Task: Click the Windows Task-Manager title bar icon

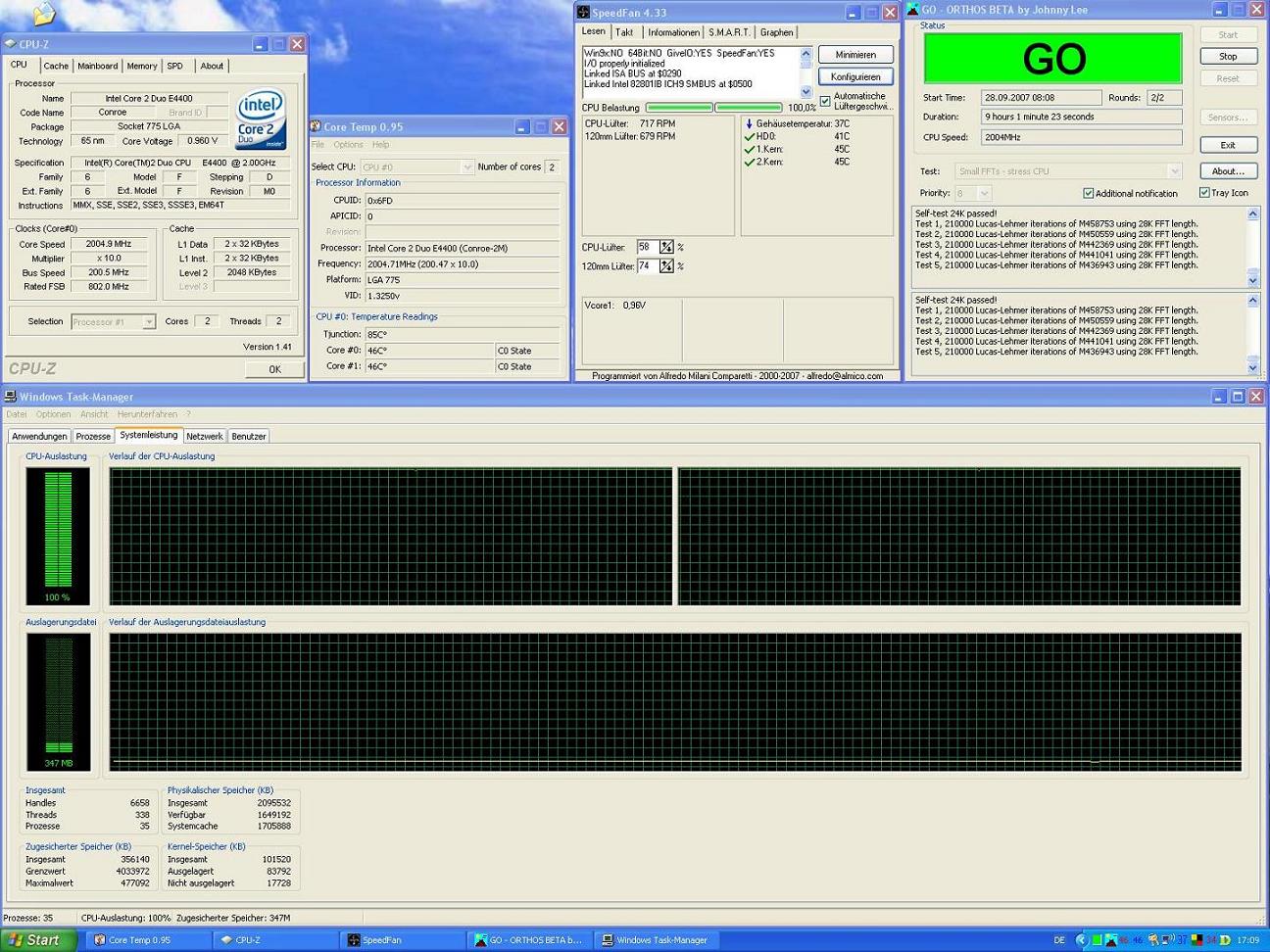Action: 10,397
